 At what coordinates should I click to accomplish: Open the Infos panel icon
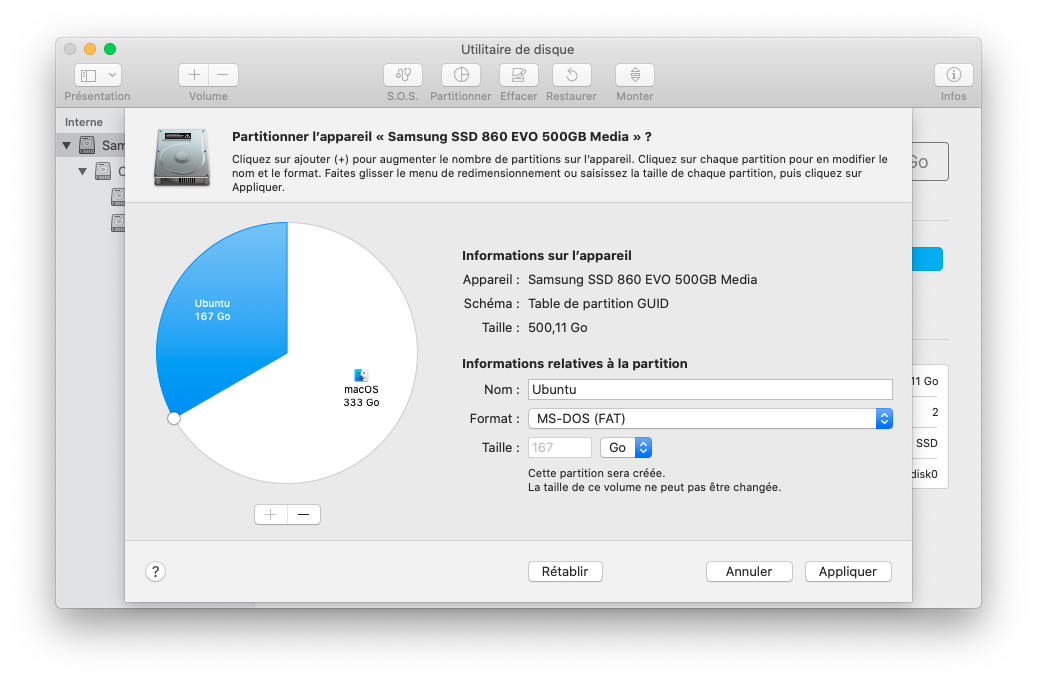(953, 75)
